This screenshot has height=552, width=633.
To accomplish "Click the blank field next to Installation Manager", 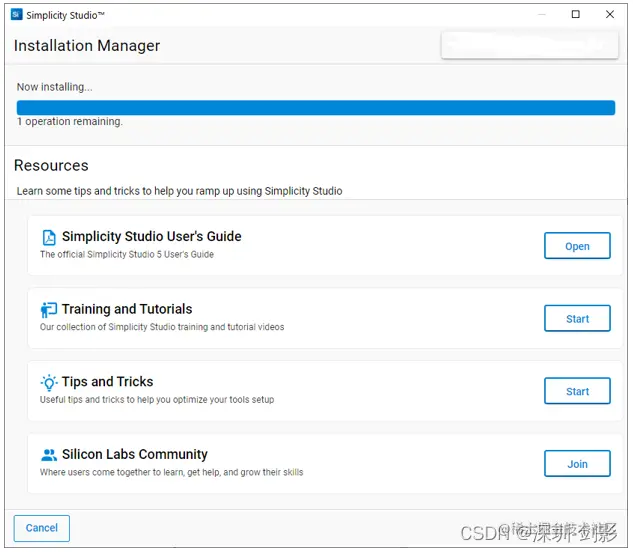I will point(530,45).
